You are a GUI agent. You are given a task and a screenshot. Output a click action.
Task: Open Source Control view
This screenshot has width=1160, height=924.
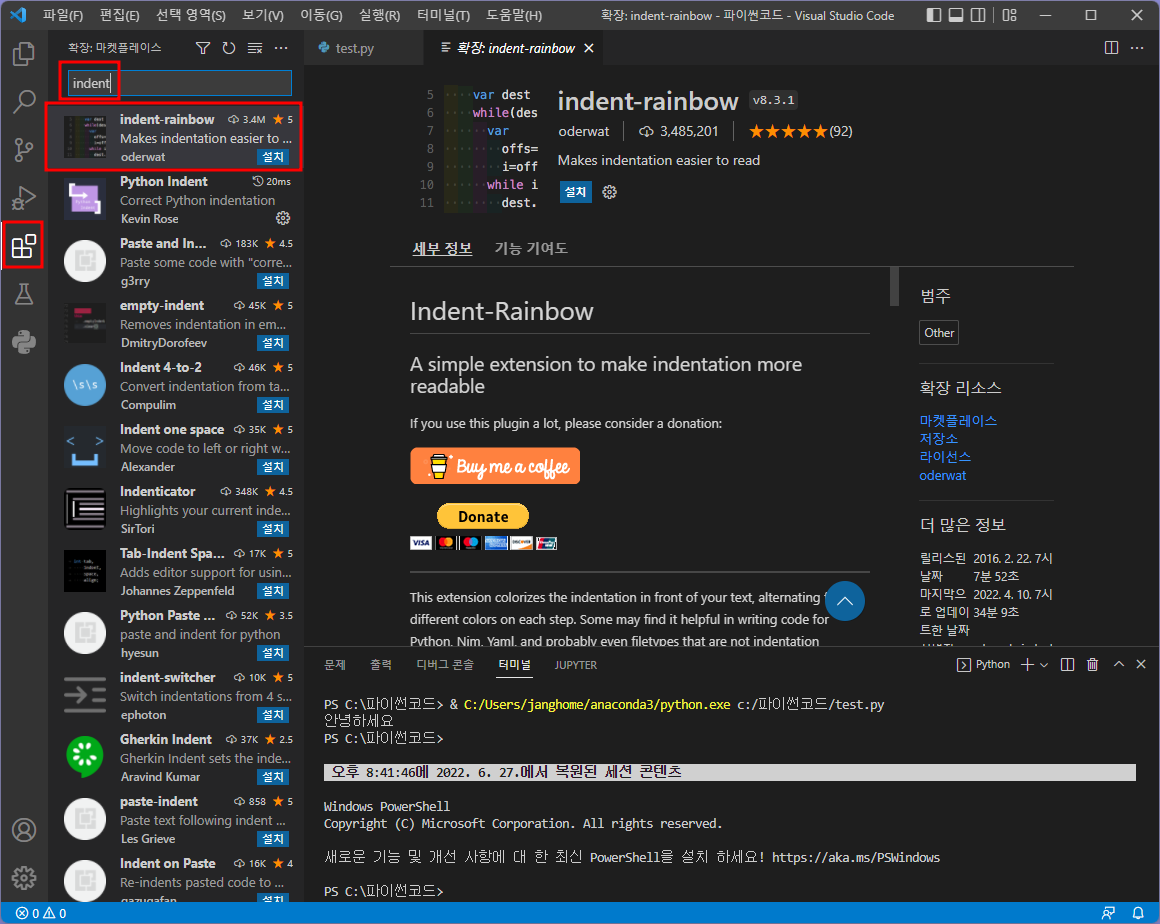pos(24,149)
